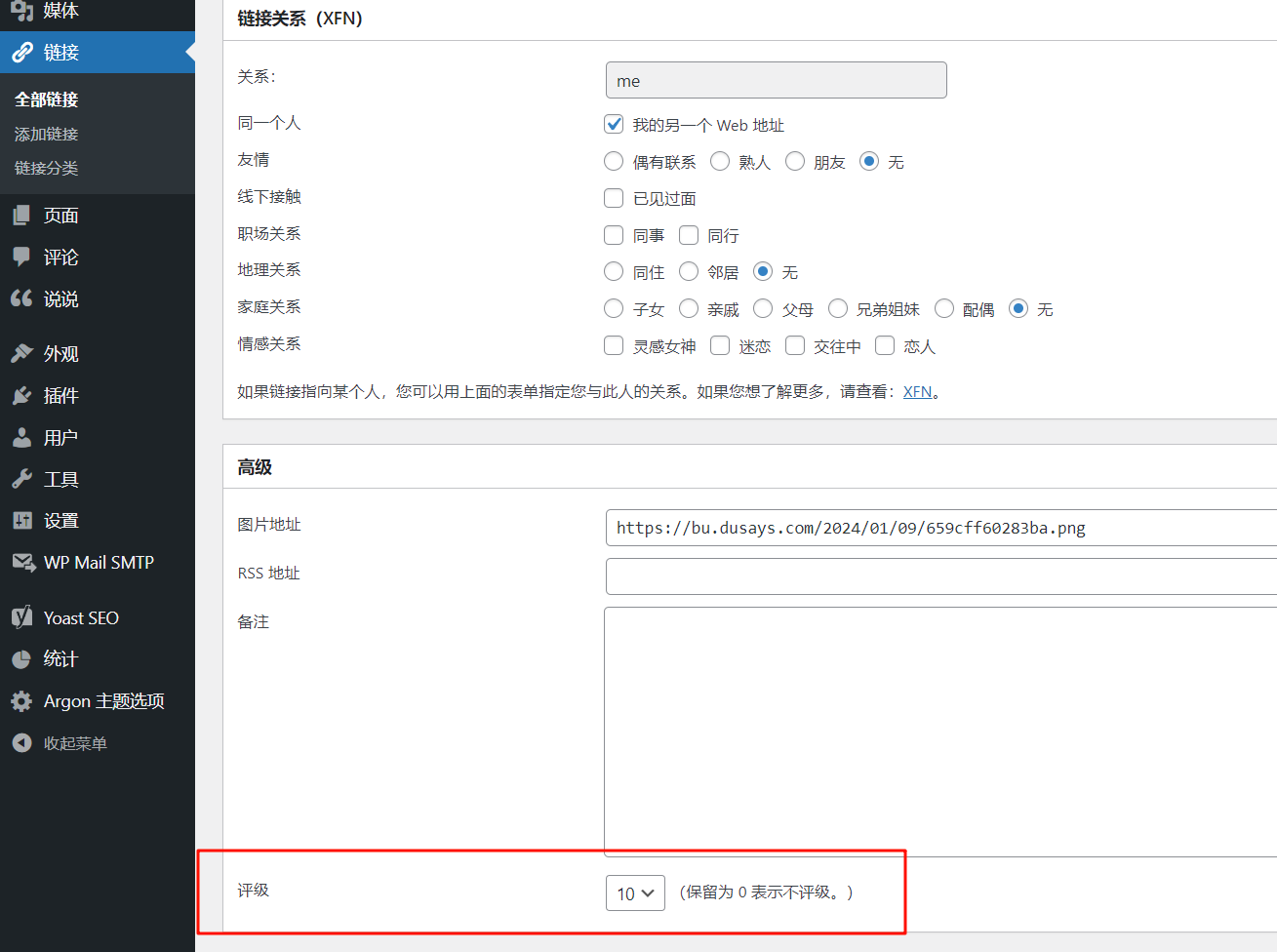
Task: Click the Argon gear icon
Action: point(21,701)
